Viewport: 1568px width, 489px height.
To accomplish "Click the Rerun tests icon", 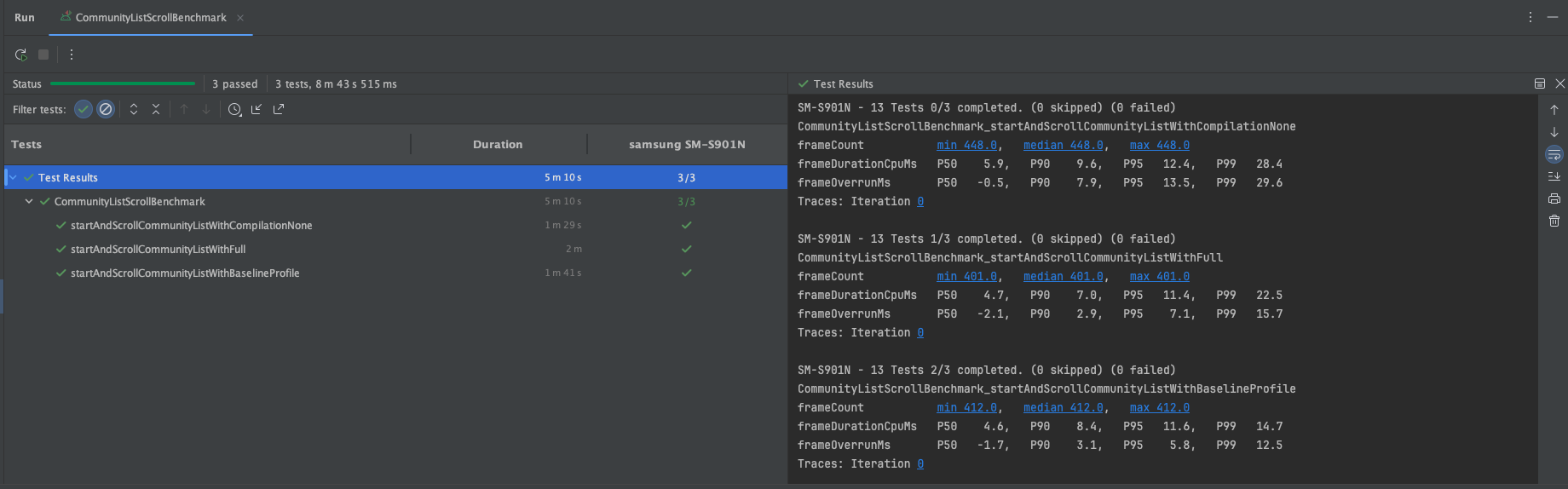I will 20,55.
